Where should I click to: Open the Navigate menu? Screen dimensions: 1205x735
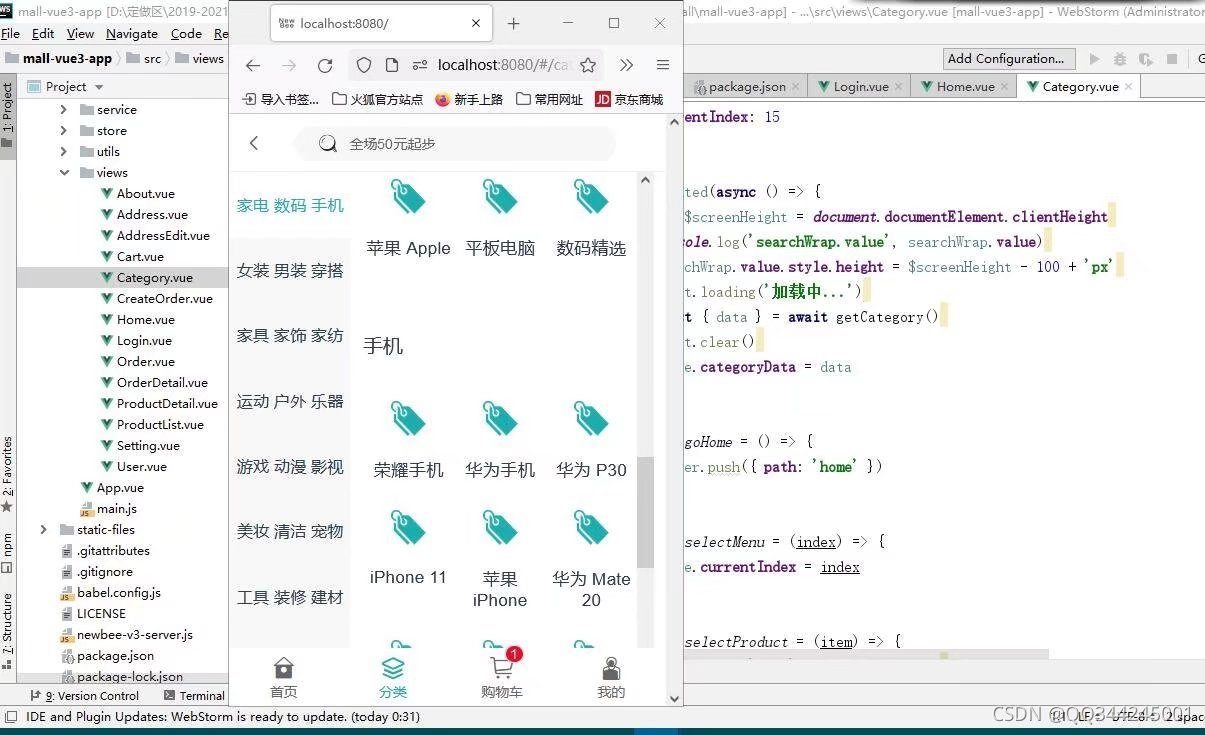132,33
